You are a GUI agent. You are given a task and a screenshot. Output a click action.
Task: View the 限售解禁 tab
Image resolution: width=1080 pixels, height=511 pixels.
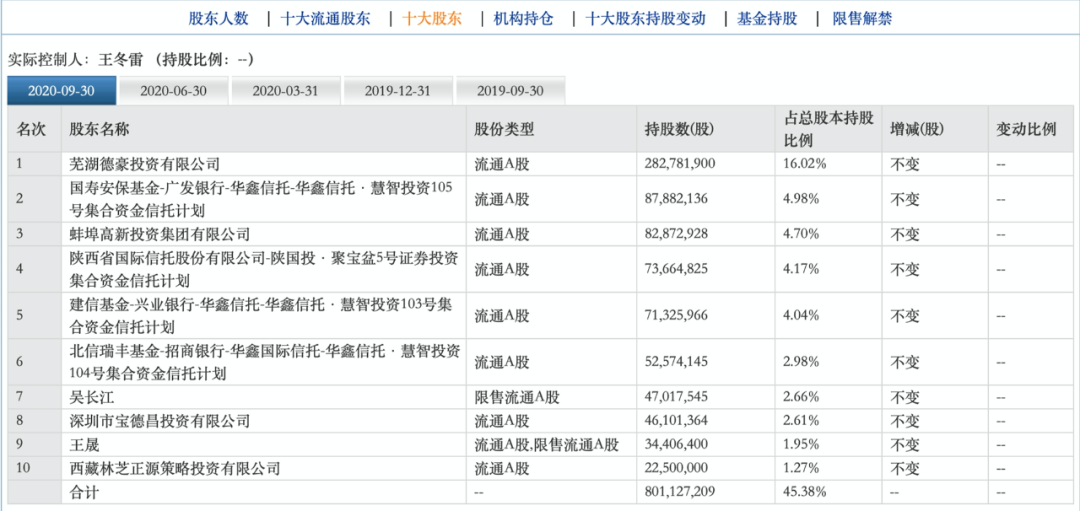pos(862,18)
